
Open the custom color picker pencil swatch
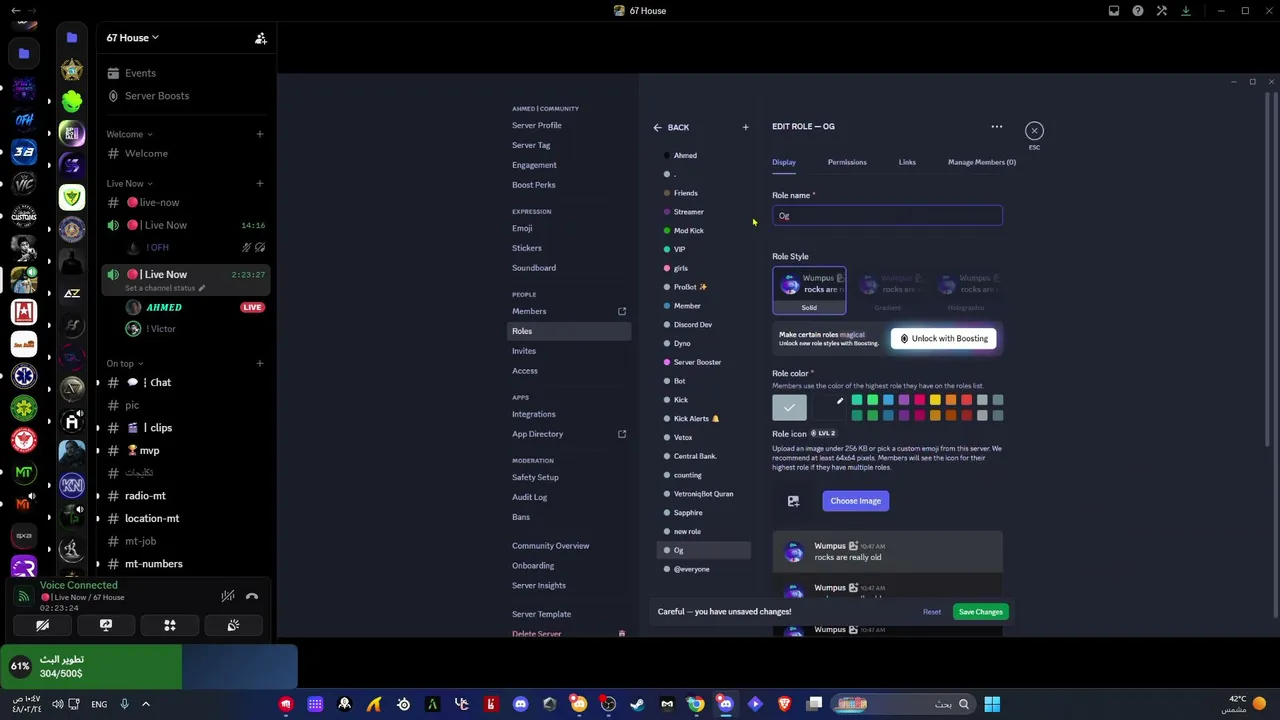click(828, 407)
